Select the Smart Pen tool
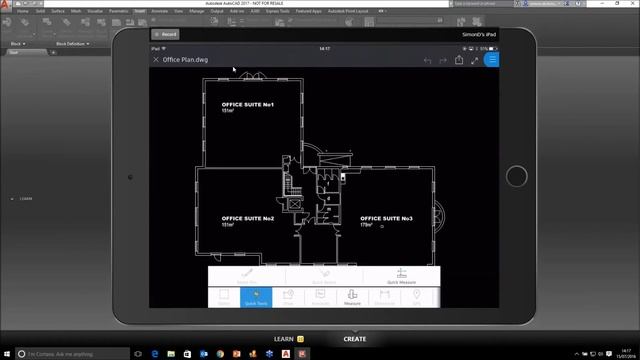The image size is (640, 360). [x=247, y=276]
